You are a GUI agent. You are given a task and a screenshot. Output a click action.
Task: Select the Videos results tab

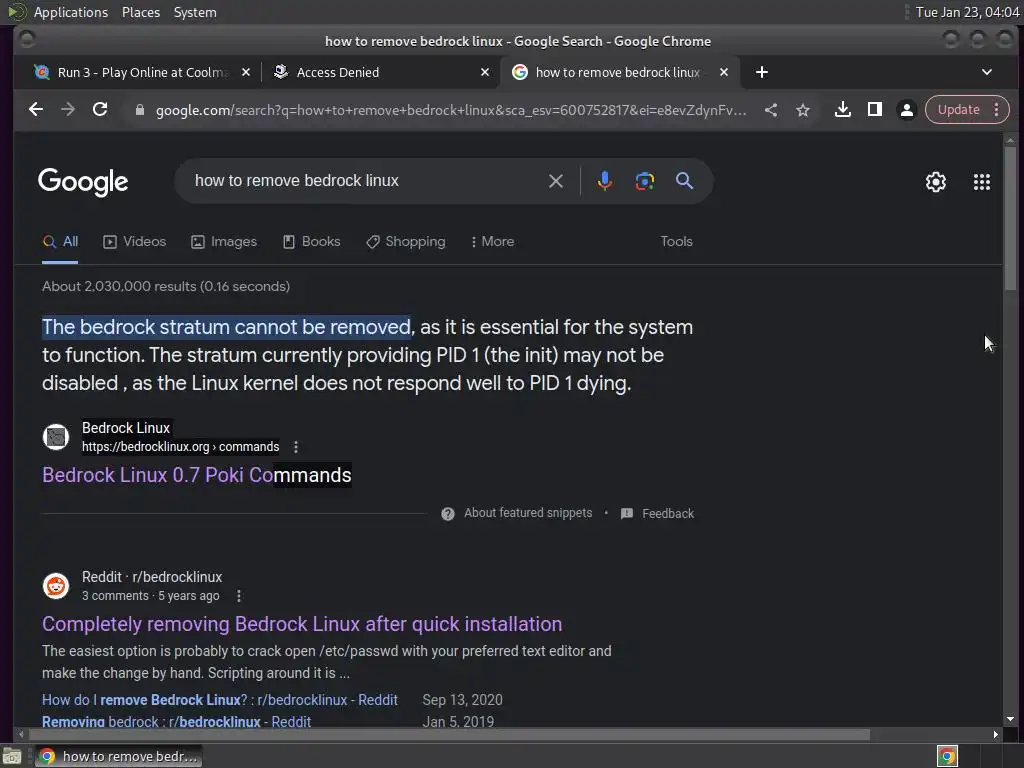(135, 242)
